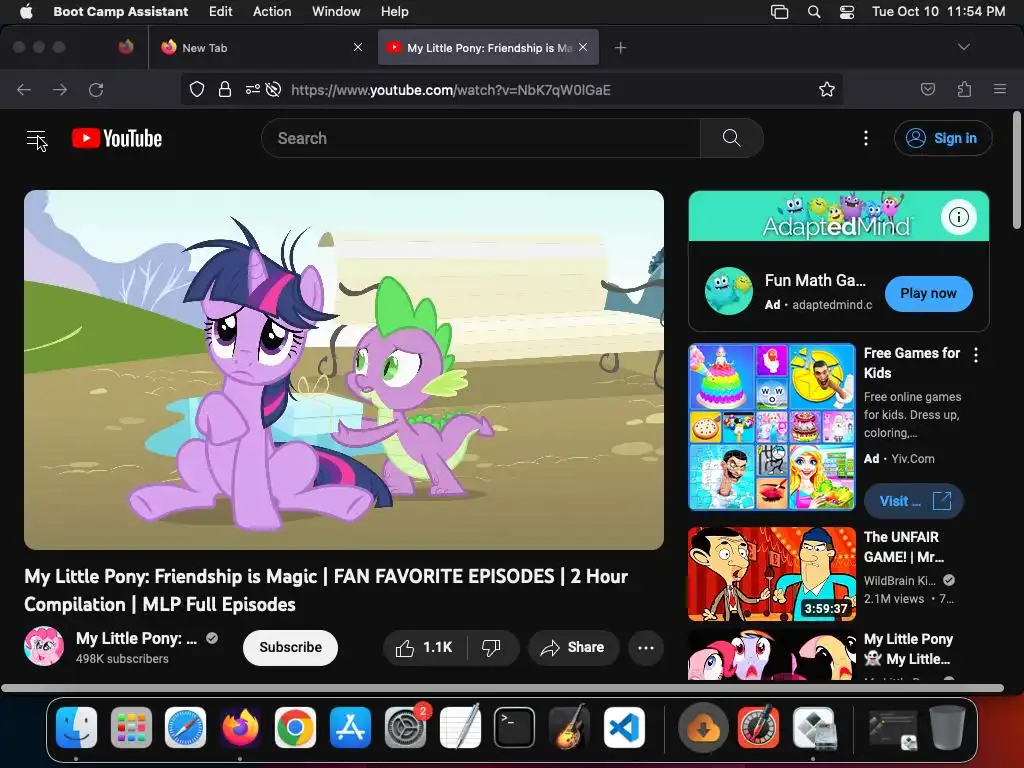Switch to the New Tab tab
The image size is (1024, 768).
tap(261, 47)
